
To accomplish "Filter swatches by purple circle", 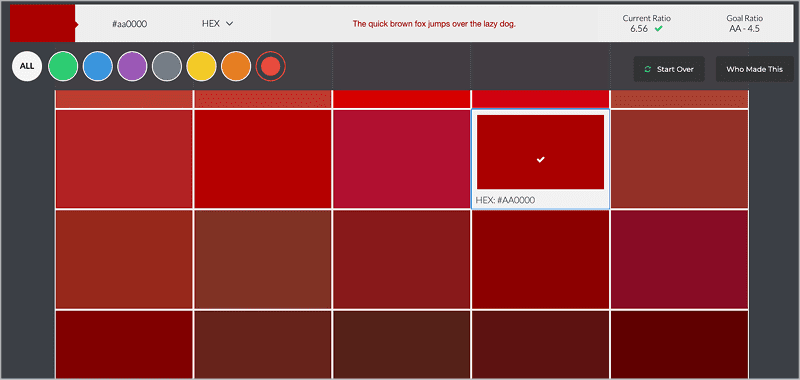I will coord(132,66).
